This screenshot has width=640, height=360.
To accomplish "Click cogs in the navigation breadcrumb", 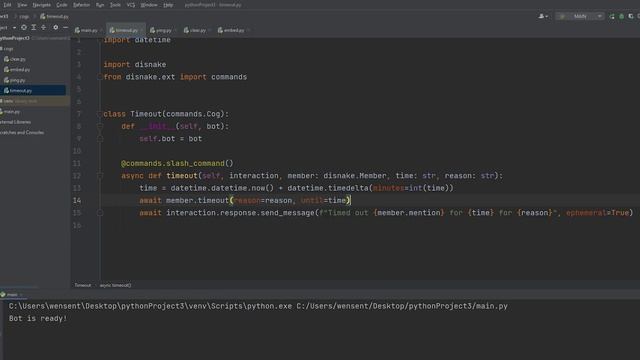I will pyautogui.click(x=24, y=16).
